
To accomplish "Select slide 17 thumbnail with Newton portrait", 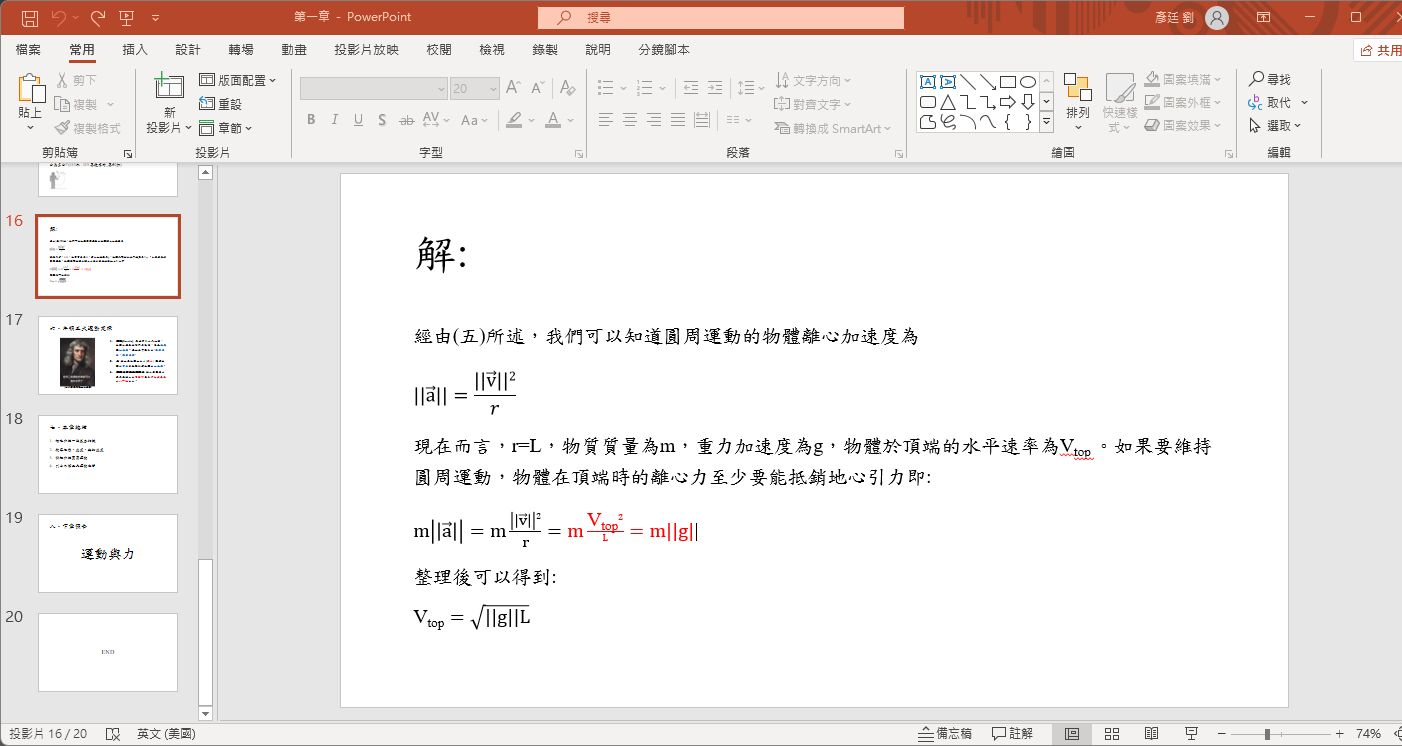I will [x=108, y=355].
